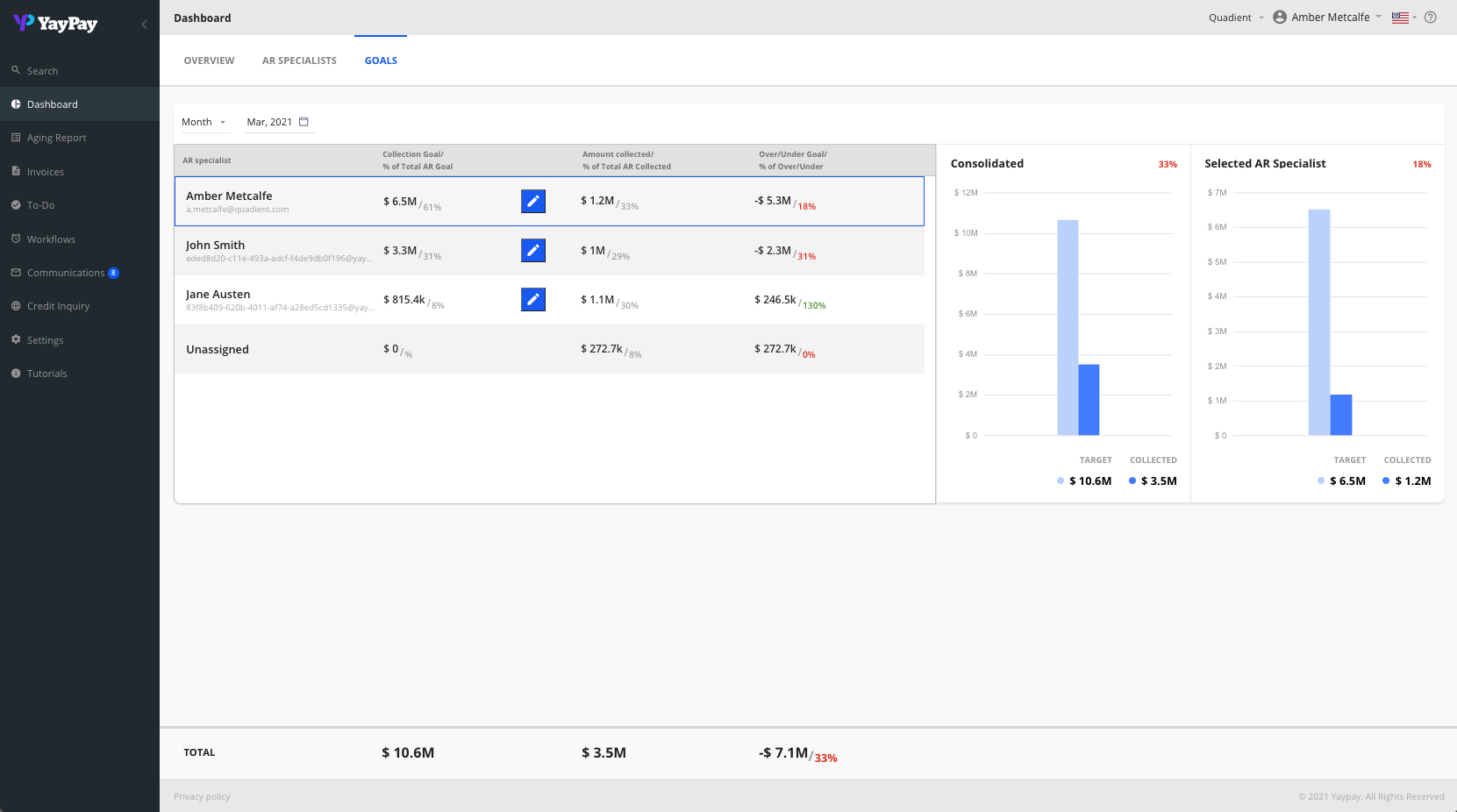The image size is (1457, 812).
Task: Open the Communications notification badge
Action: point(113,273)
